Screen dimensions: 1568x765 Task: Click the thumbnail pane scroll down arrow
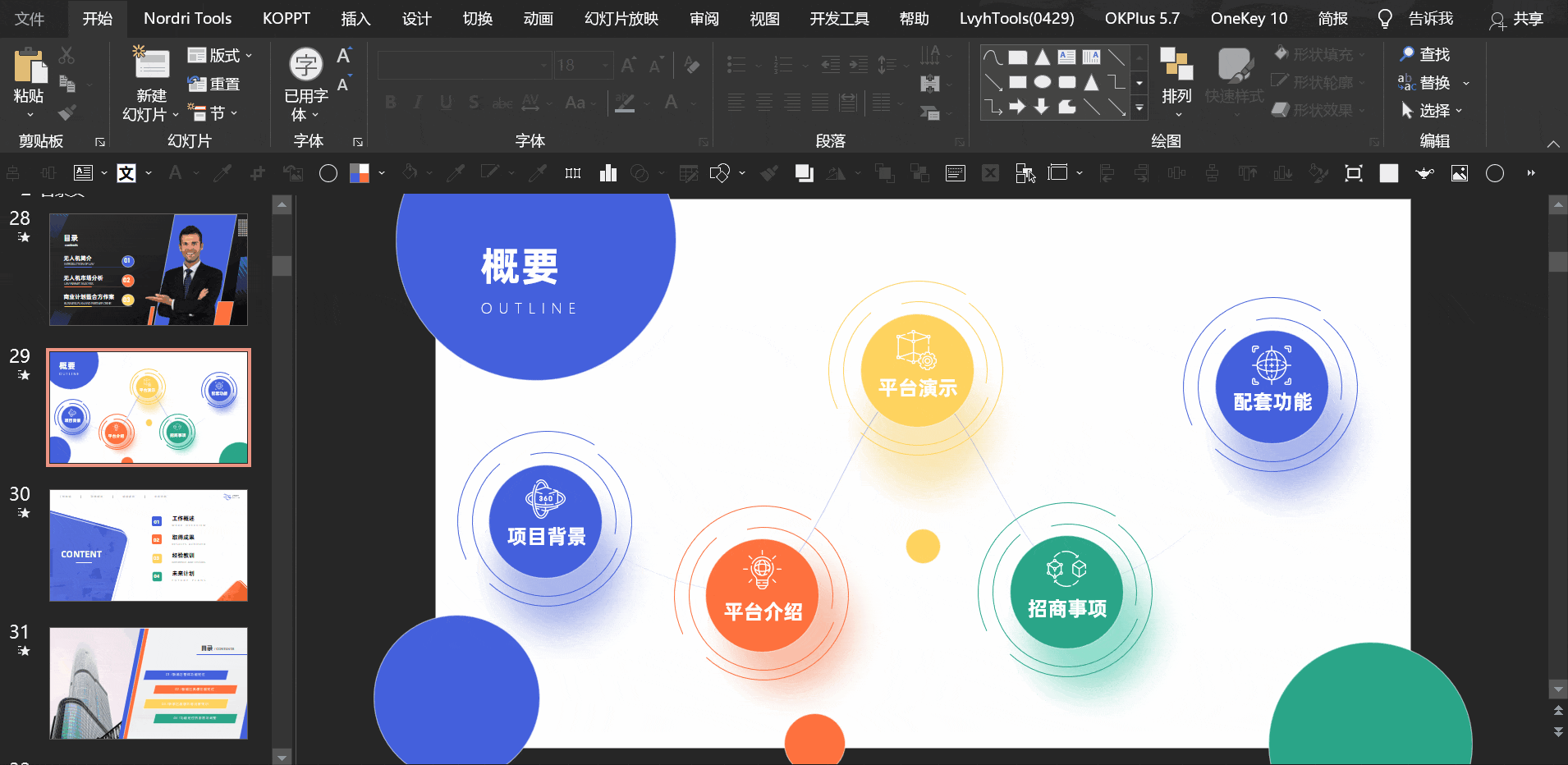(282, 756)
